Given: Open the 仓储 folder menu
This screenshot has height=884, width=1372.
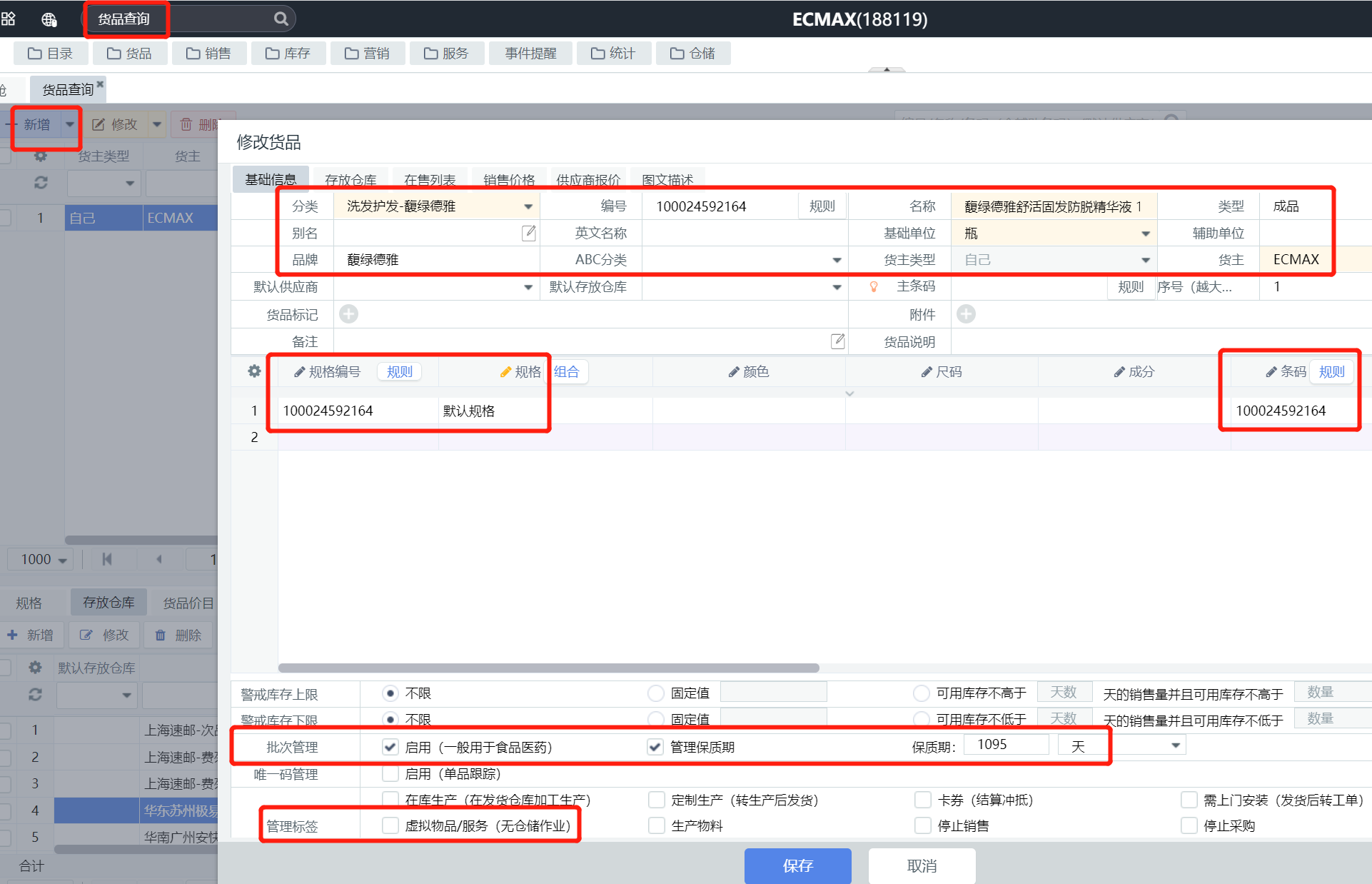Looking at the screenshot, I should pos(692,54).
